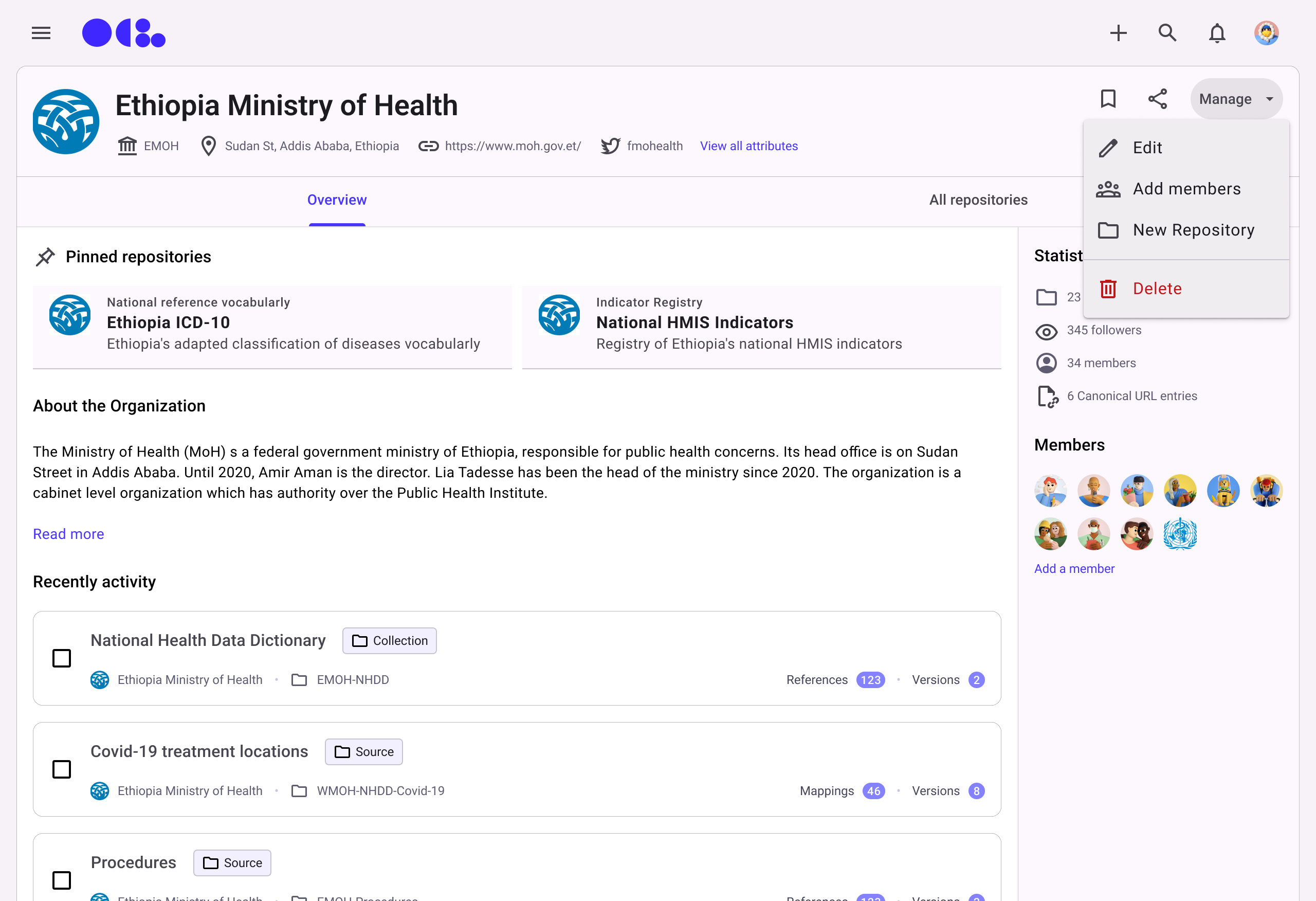The height and width of the screenshot is (901, 1316).
Task: Click the share icon
Action: coord(1158,99)
